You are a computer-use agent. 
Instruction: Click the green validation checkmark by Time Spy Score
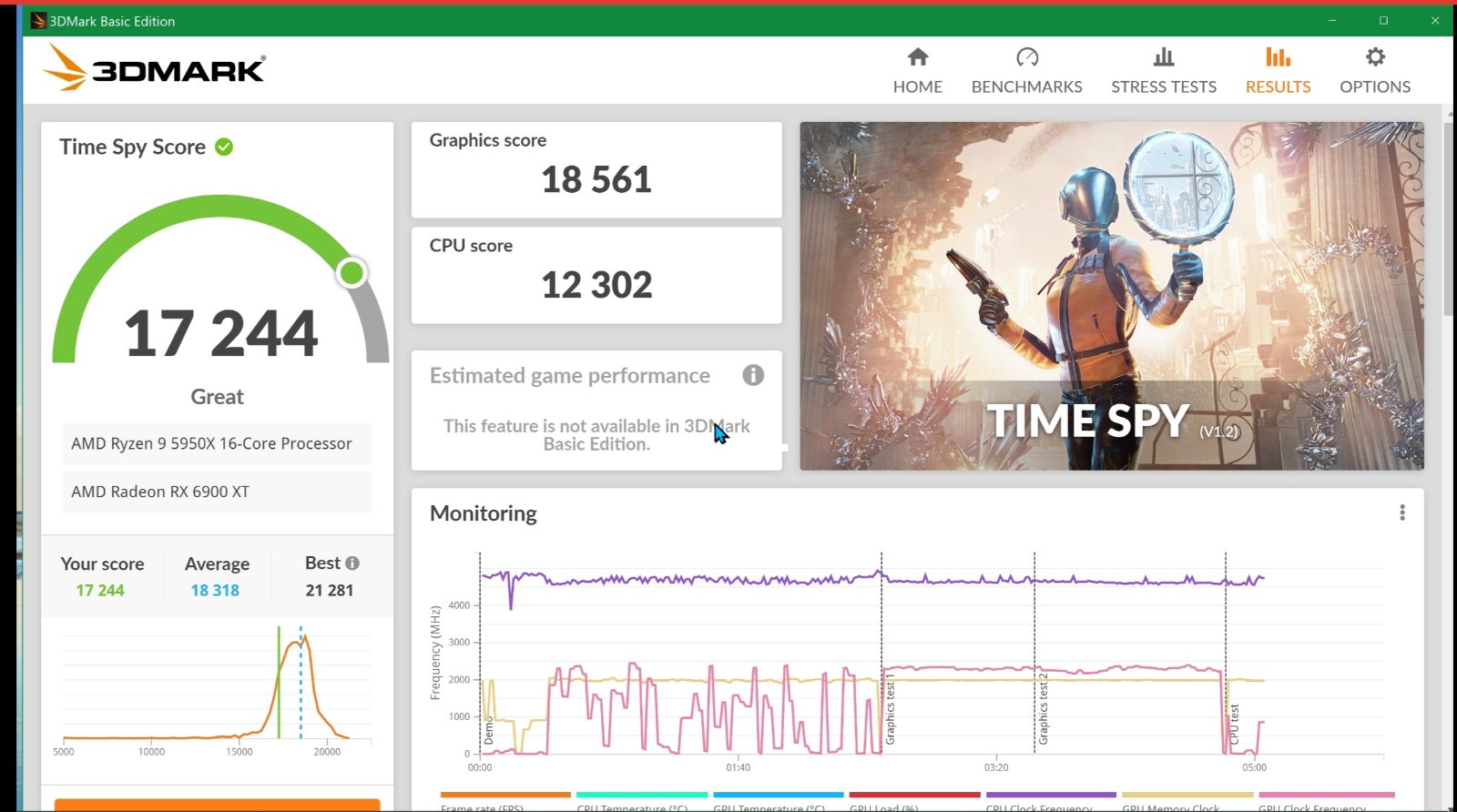pos(224,147)
